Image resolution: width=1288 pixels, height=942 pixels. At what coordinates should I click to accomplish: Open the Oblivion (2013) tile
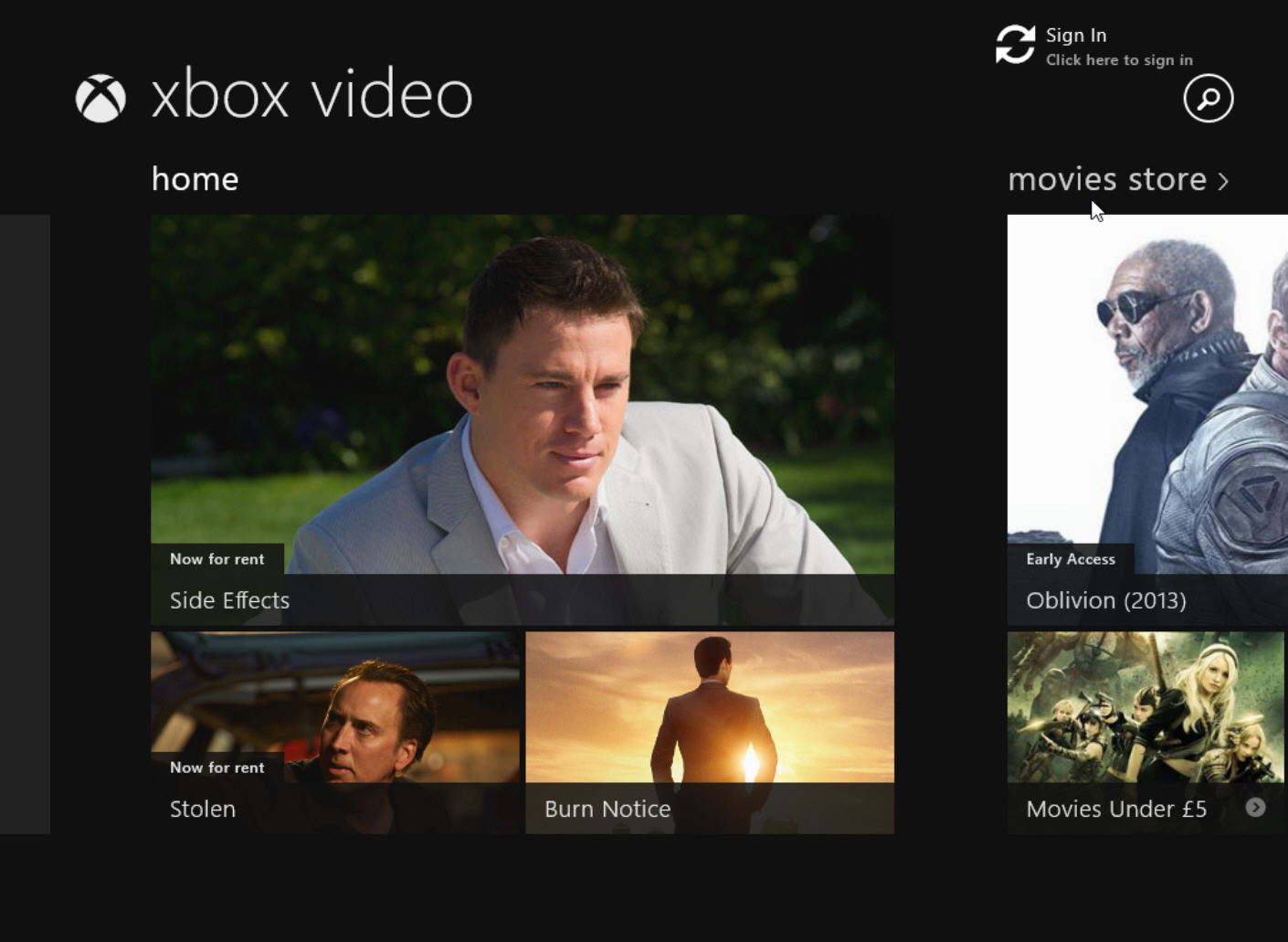(1147, 420)
